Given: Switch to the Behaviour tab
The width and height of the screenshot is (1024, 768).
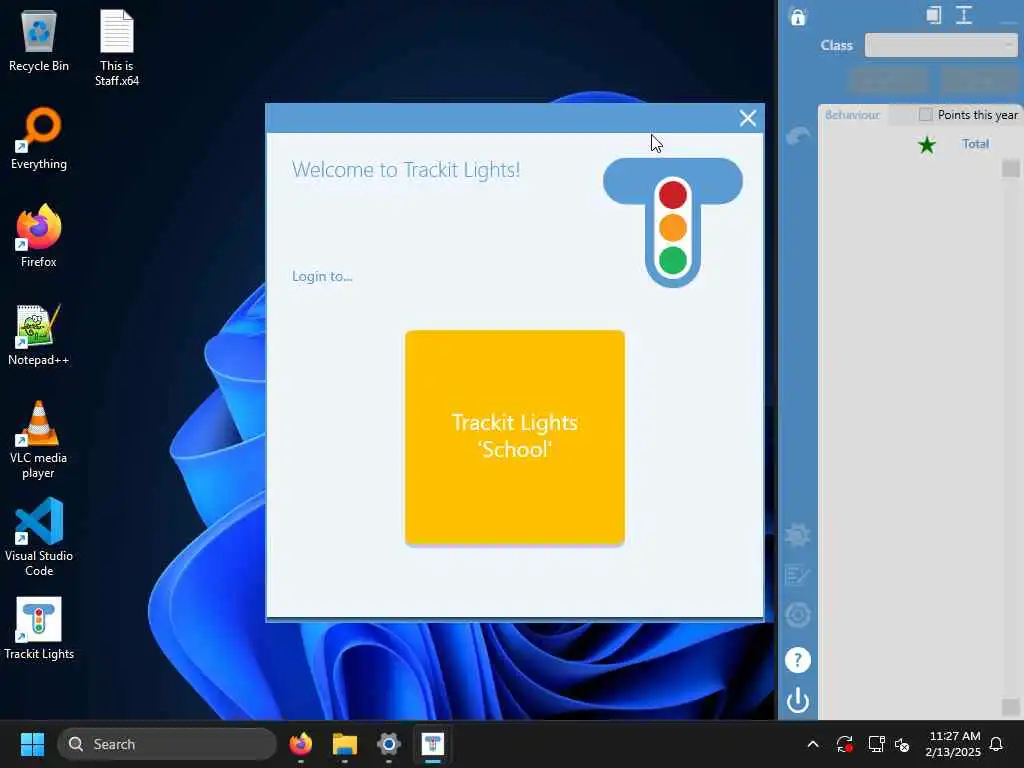Looking at the screenshot, I should click(852, 115).
